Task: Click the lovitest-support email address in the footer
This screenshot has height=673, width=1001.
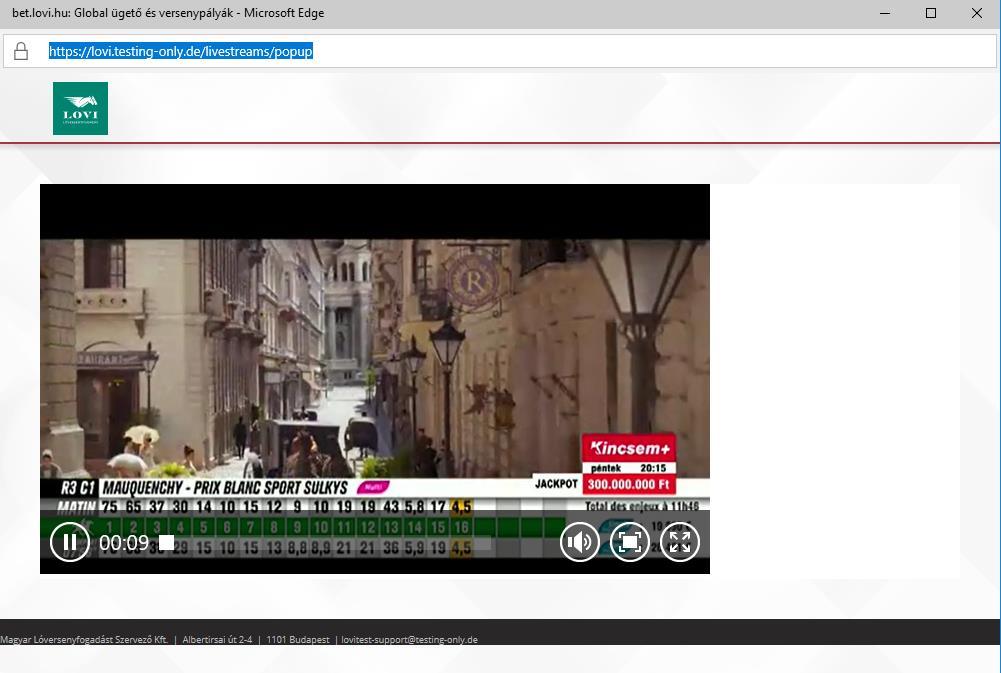Action: (x=409, y=640)
